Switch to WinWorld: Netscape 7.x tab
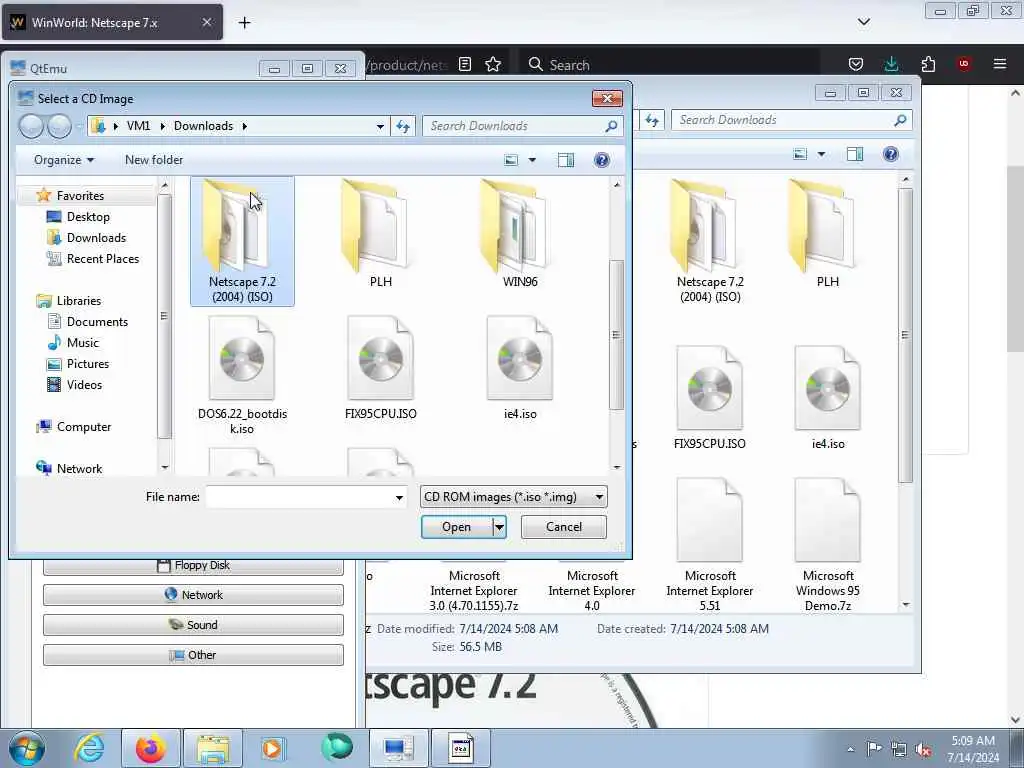The width and height of the screenshot is (1024, 768). tap(112, 22)
